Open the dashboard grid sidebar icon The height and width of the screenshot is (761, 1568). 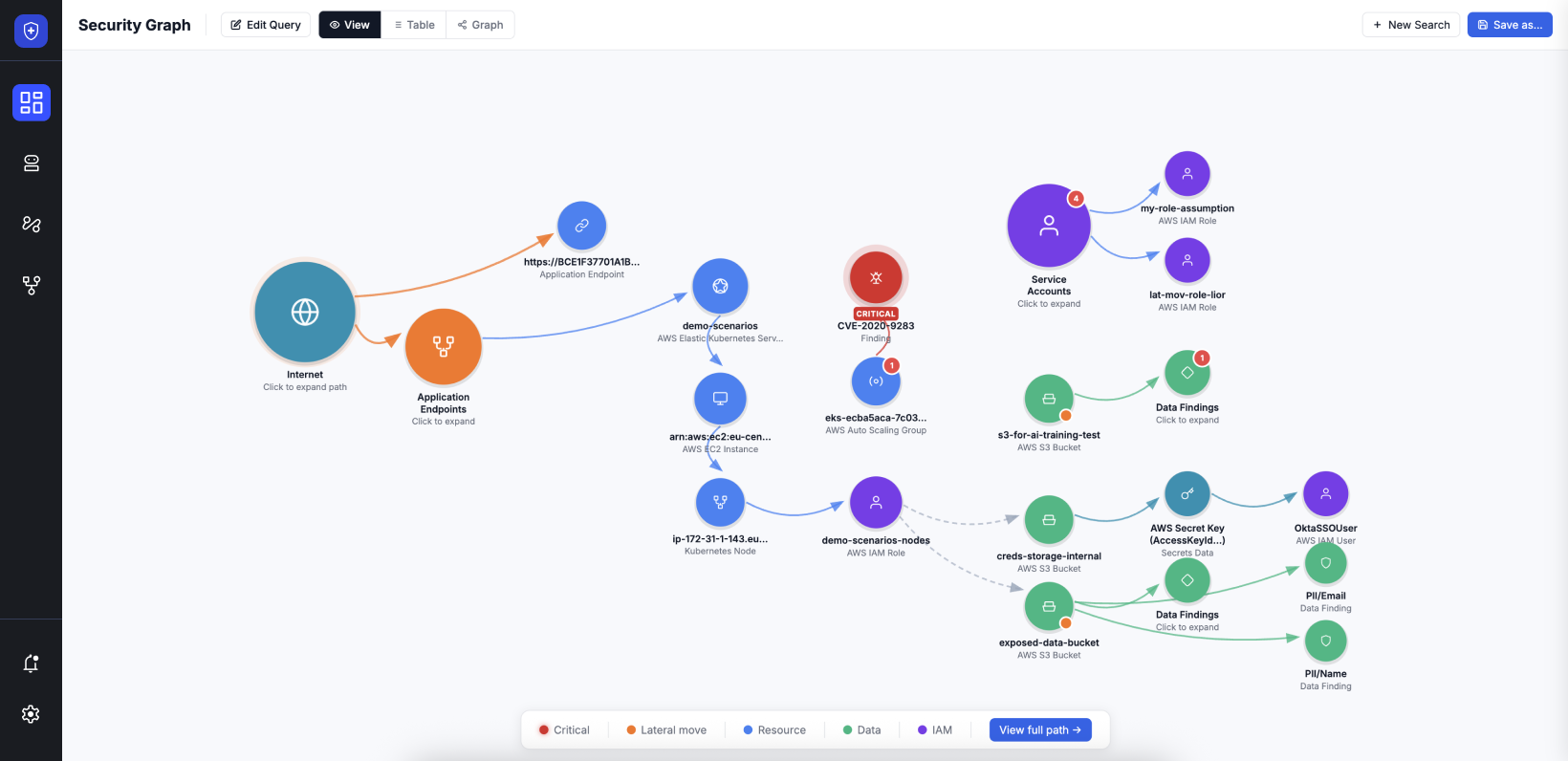pos(32,102)
